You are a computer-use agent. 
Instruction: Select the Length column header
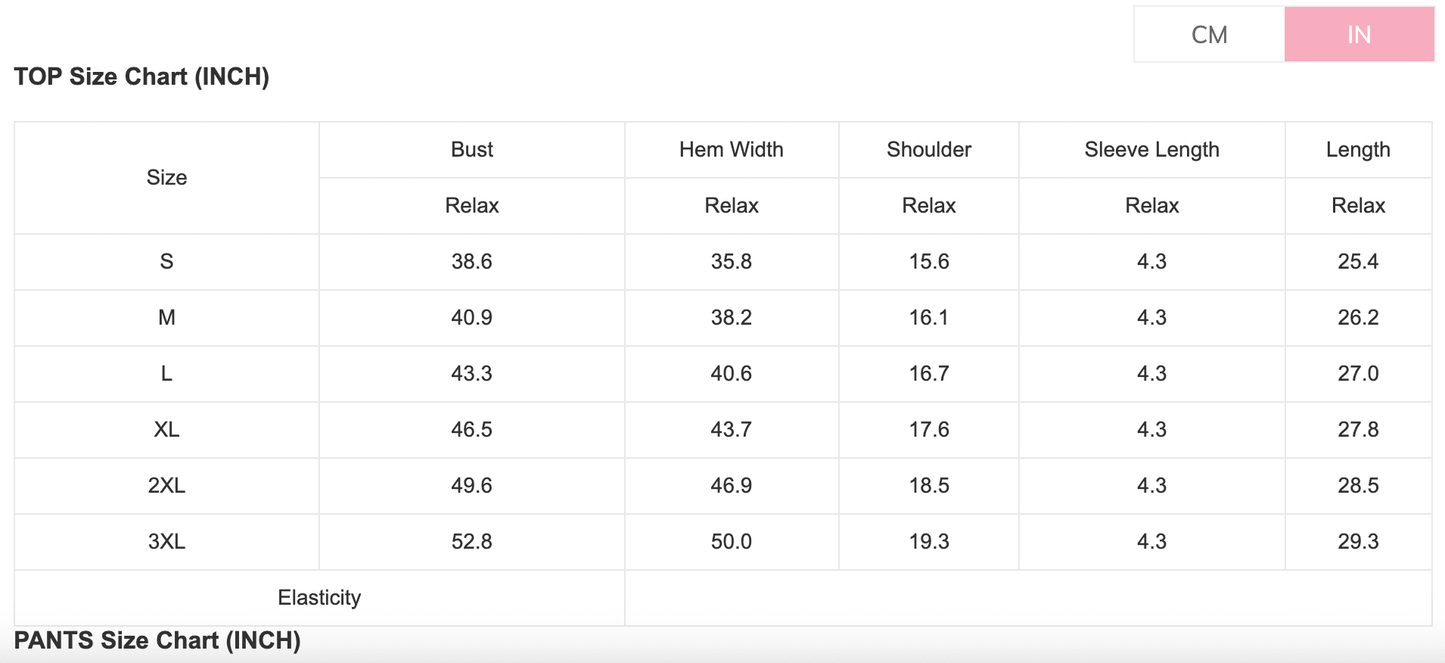(x=1357, y=150)
